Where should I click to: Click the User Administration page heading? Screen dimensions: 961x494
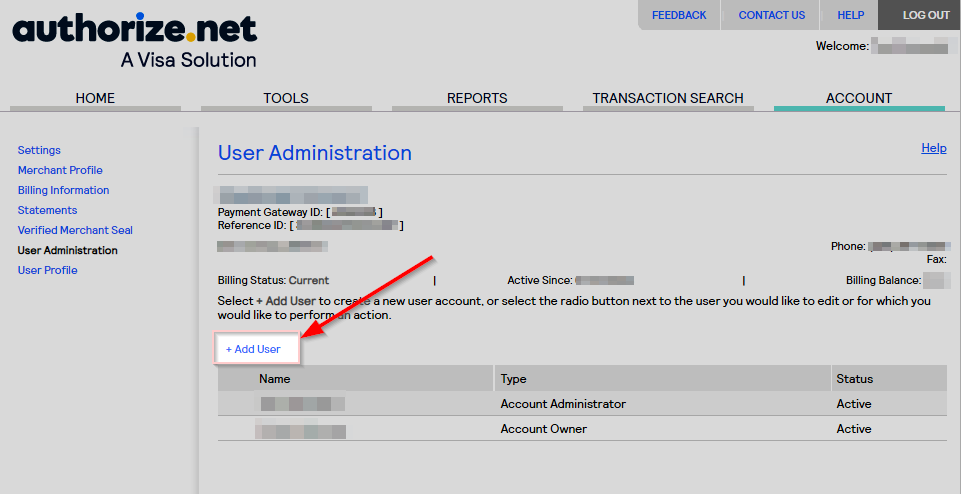pos(315,153)
